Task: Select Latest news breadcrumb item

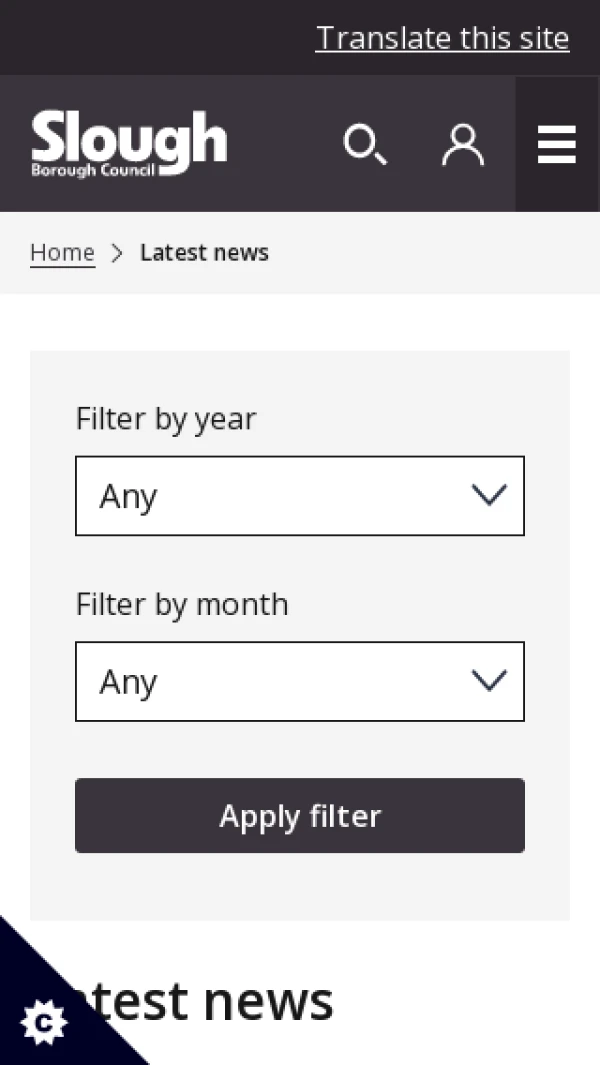Action: coord(204,253)
